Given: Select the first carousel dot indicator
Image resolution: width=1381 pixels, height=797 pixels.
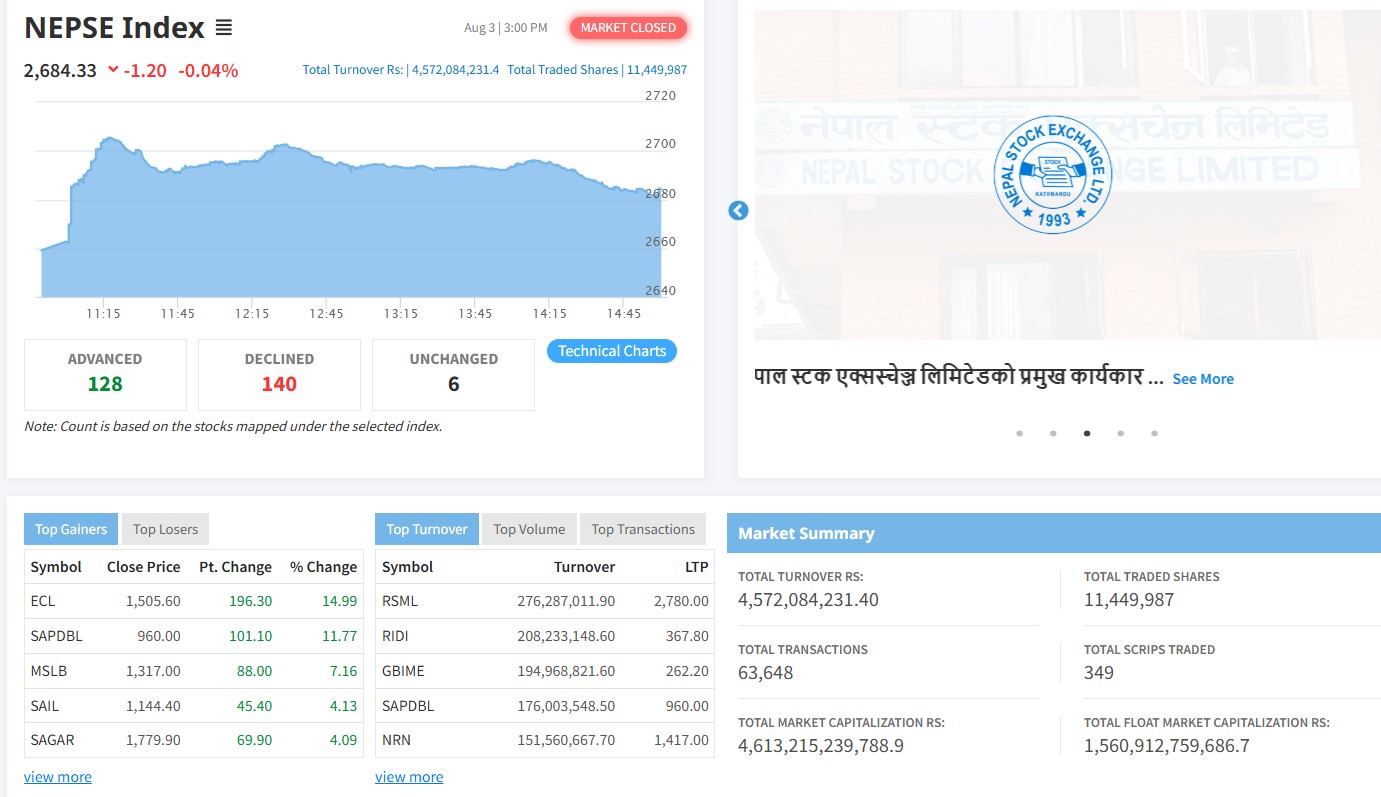Looking at the screenshot, I should coord(1019,434).
